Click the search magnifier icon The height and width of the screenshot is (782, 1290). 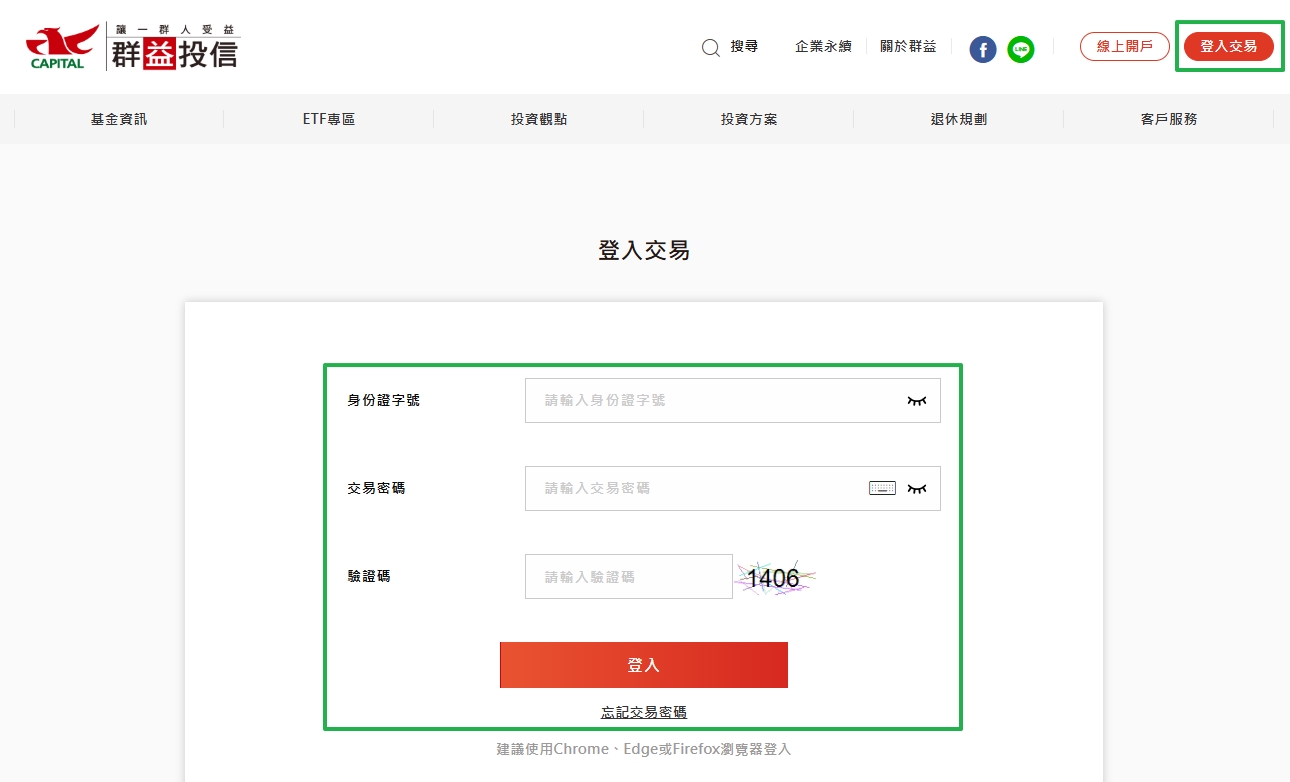(x=711, y=48)
